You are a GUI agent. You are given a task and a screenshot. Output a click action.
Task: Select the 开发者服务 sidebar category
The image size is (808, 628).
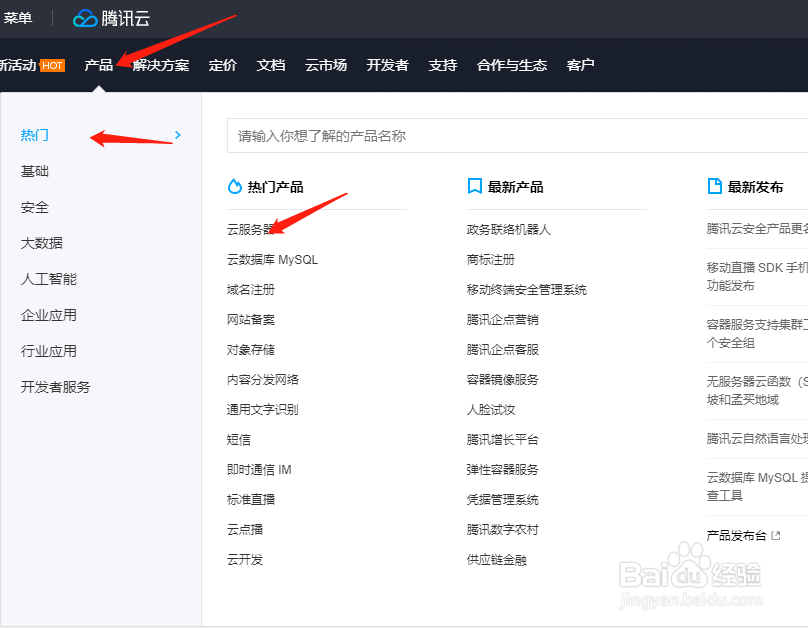click(56, 387)
